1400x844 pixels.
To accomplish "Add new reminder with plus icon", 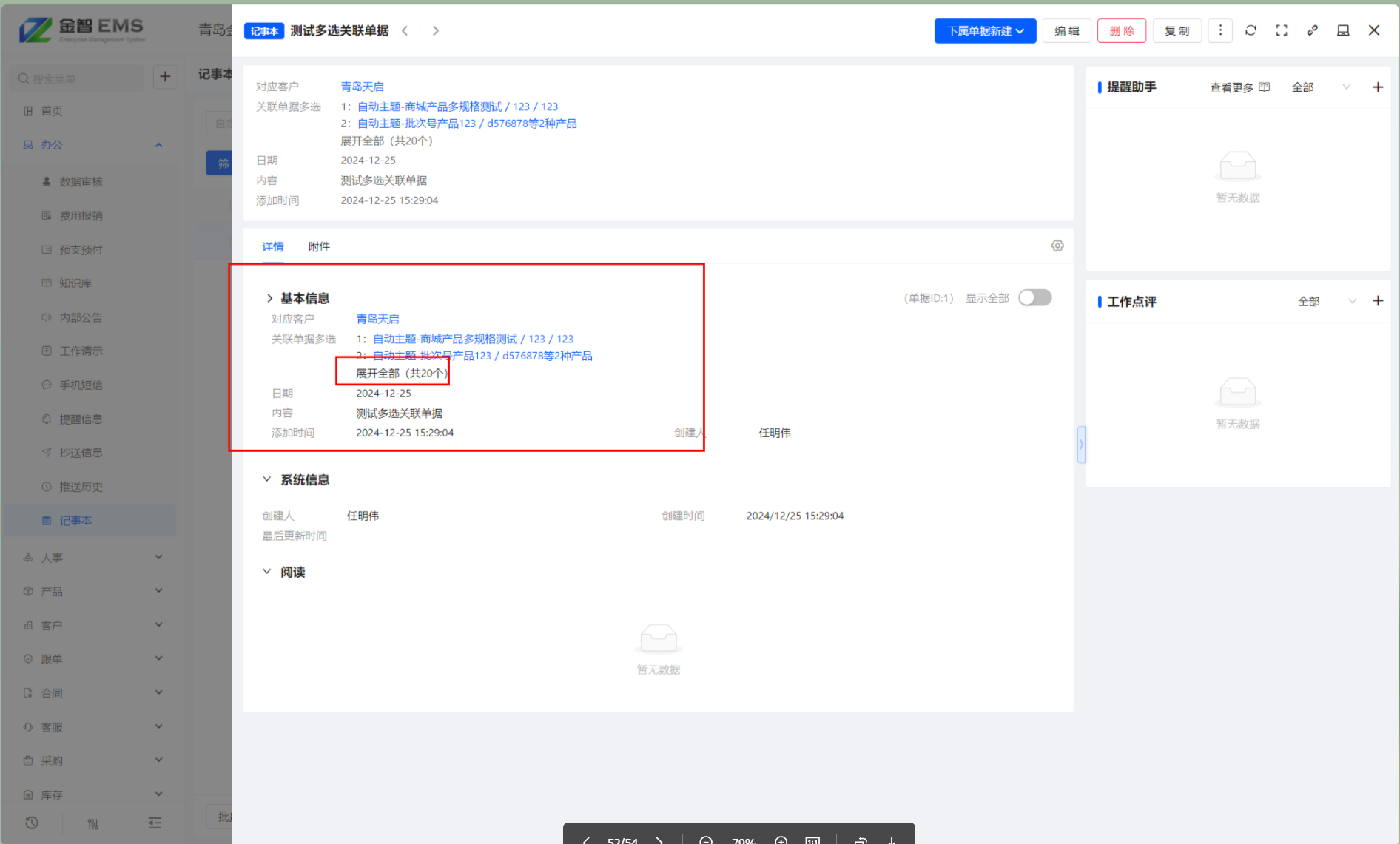I will pyautogui.click(x=1377, y=87).
